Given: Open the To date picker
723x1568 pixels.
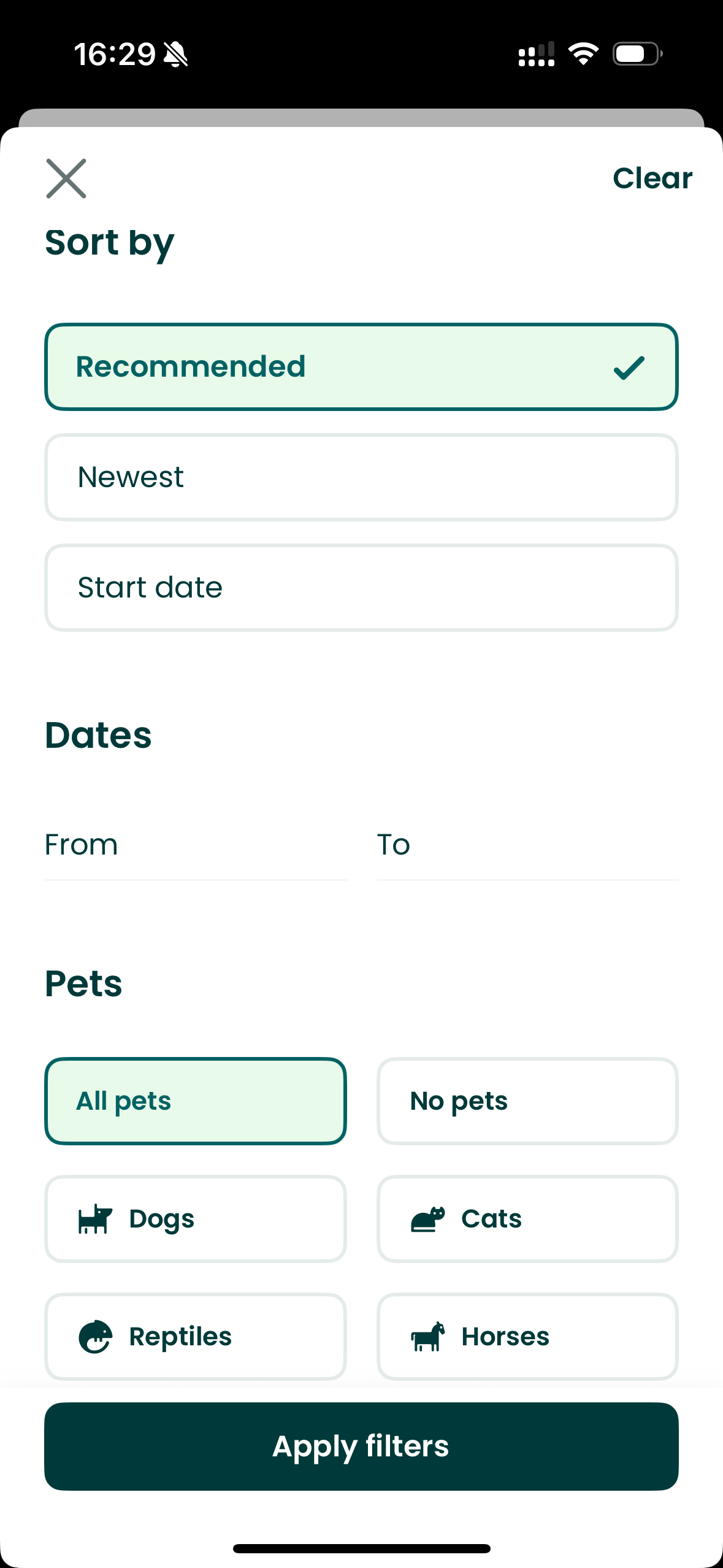Looking at the screenshot, I should click(527, 845).
